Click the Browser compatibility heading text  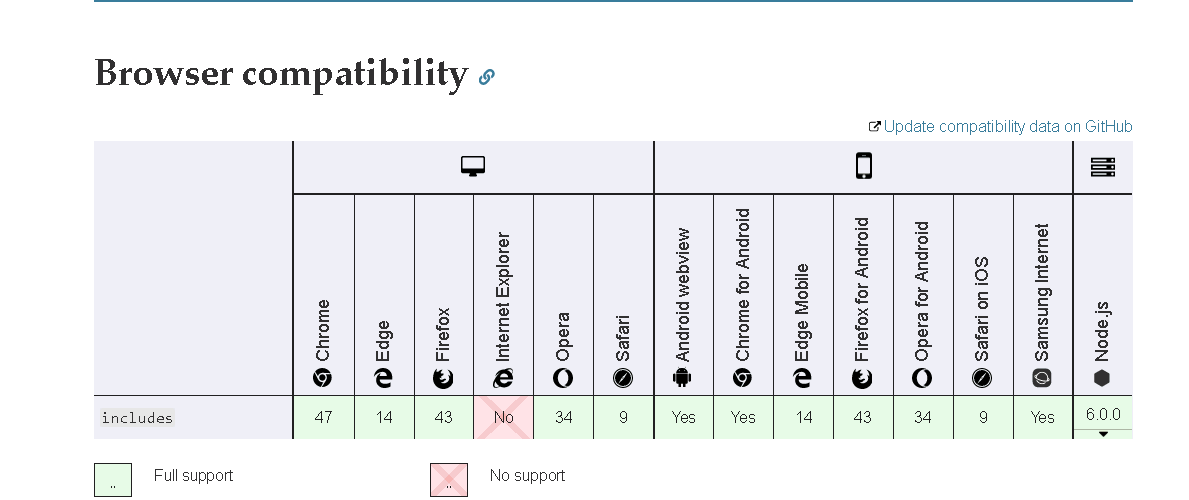[x=281, y=74]
